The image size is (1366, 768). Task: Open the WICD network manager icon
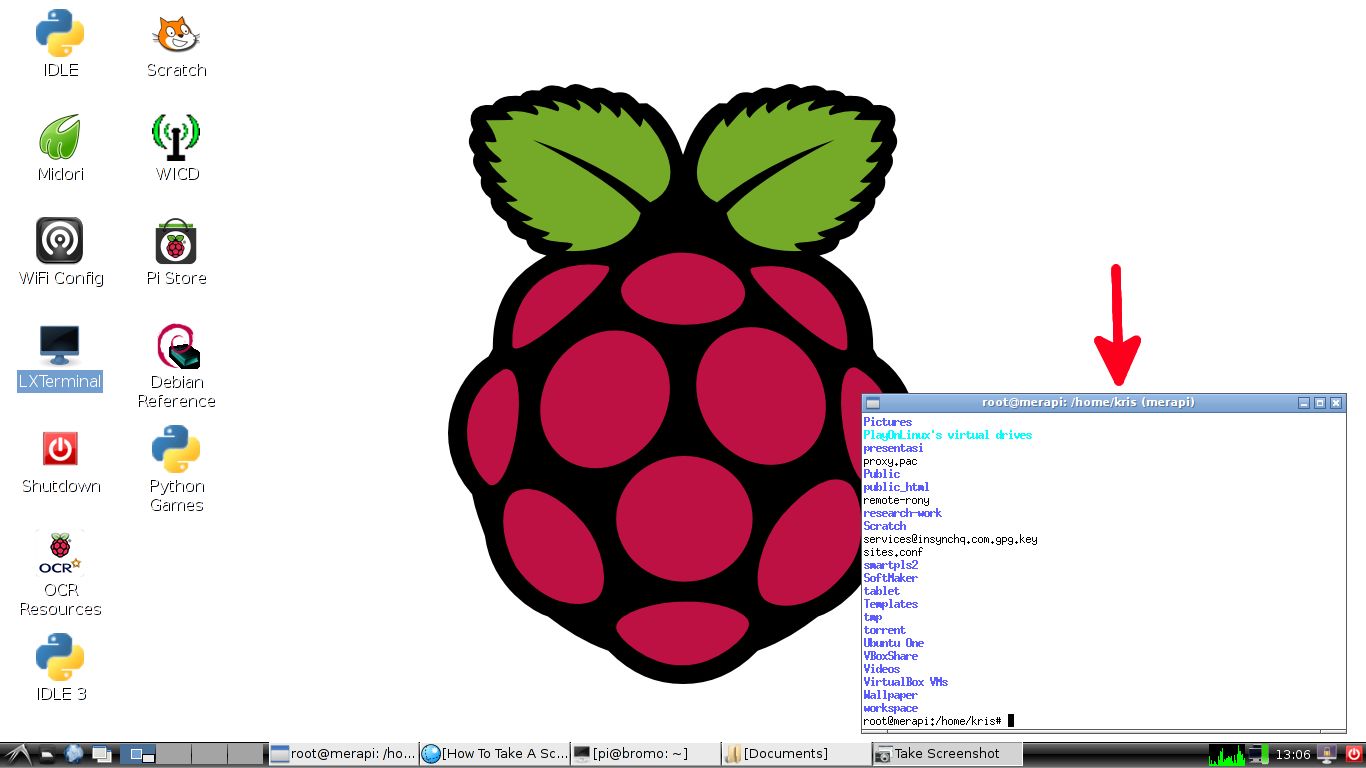coord(176,148)
